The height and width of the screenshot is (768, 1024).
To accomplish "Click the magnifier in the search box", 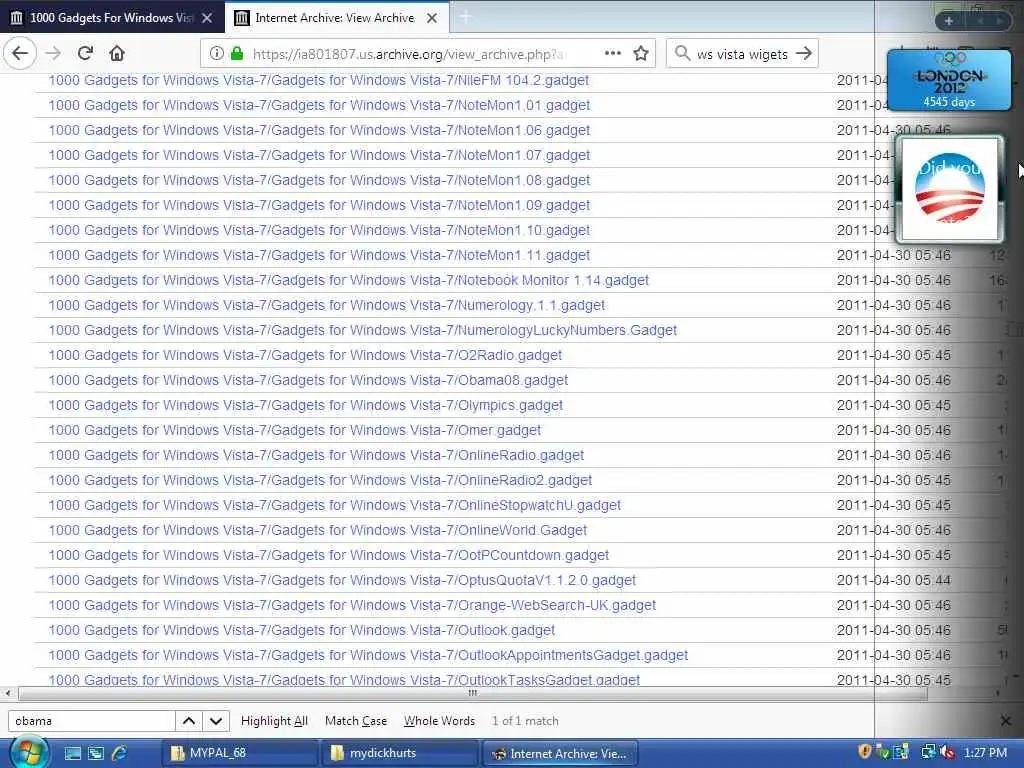I will tap(682, 54).
